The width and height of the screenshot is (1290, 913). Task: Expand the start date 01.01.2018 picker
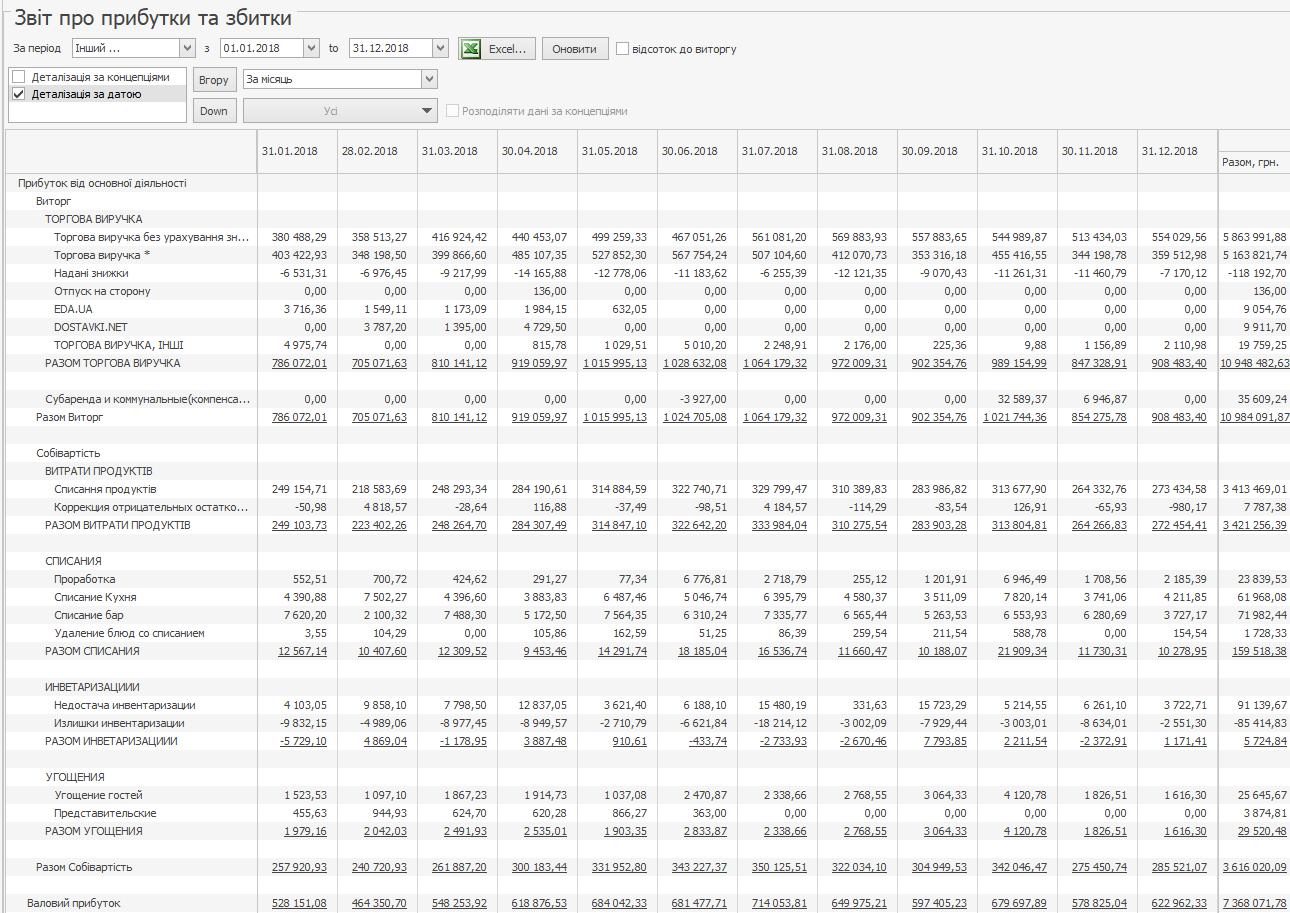[310, 48]
